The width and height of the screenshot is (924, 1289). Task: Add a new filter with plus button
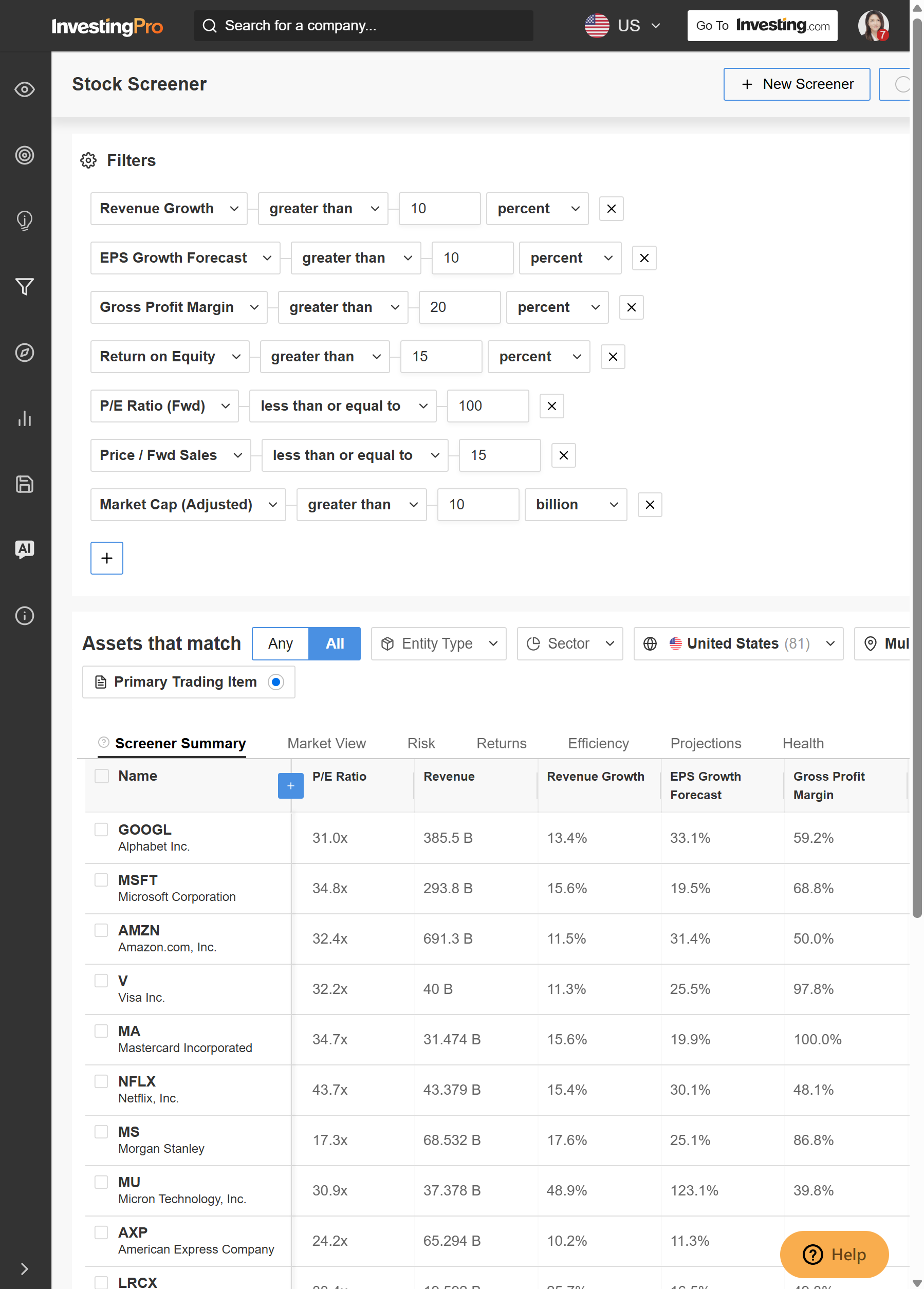pyautogui.click(x=107, y=558)
